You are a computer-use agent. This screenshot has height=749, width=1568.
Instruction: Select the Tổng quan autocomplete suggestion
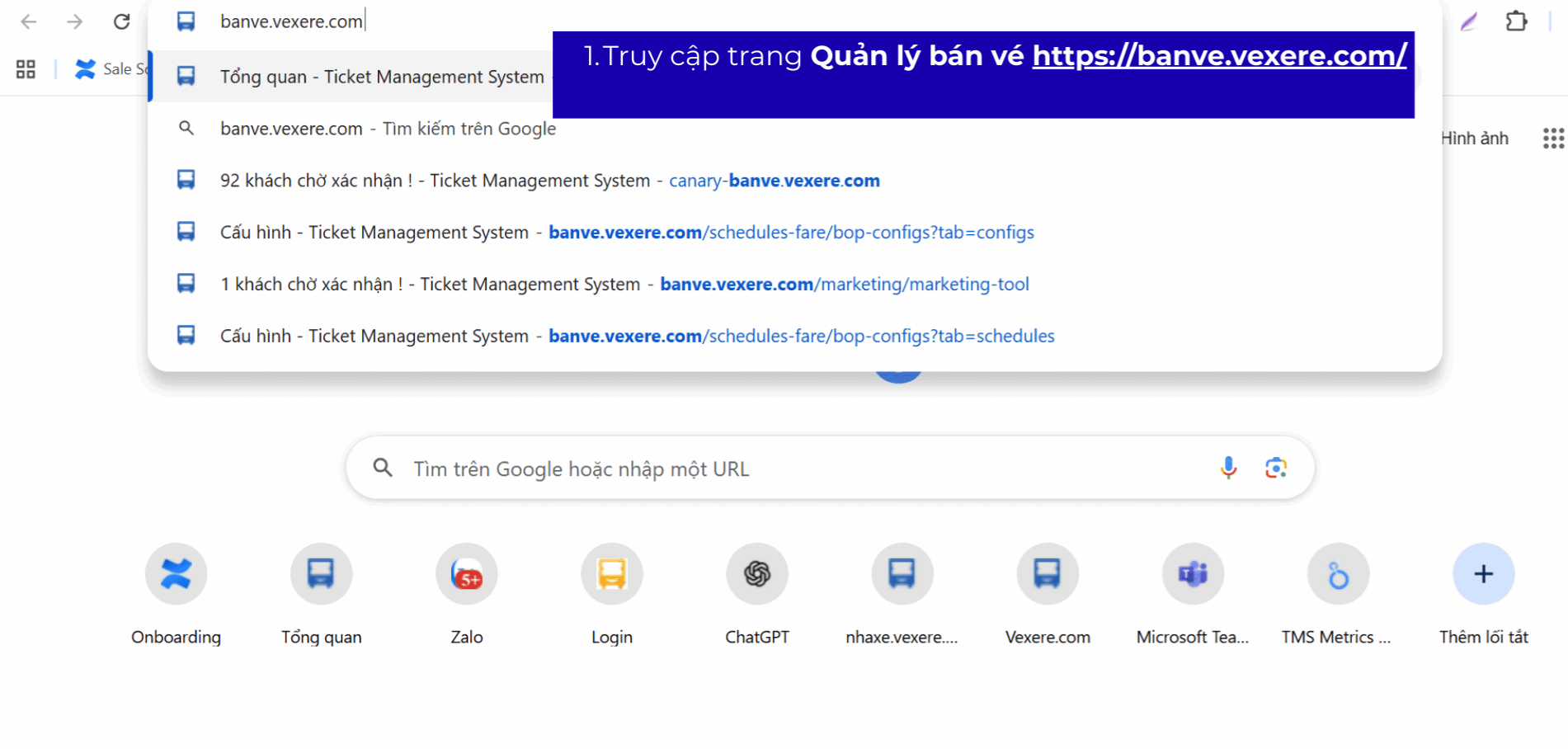381,77
